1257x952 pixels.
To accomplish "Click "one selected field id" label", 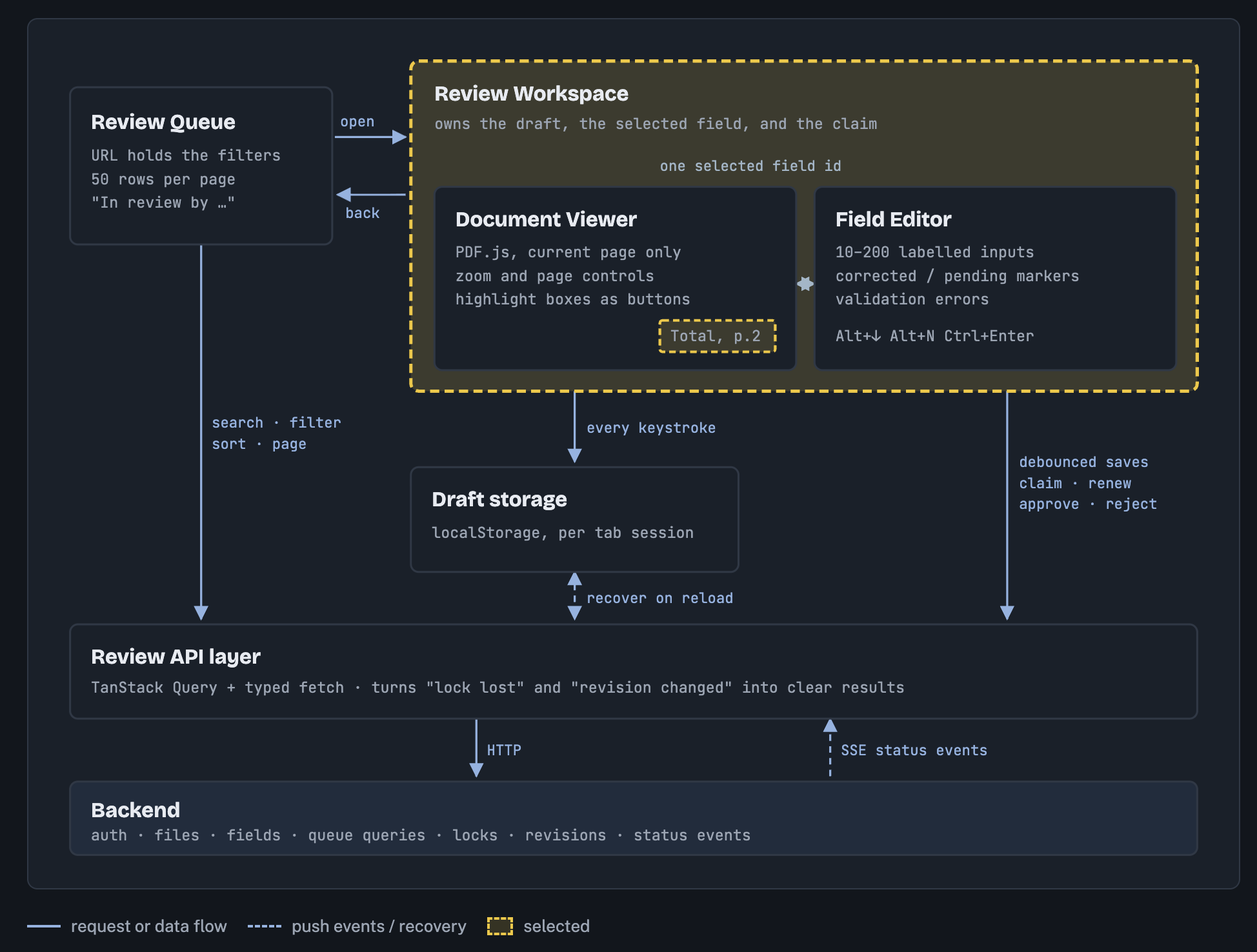I will tap(750, 166).
